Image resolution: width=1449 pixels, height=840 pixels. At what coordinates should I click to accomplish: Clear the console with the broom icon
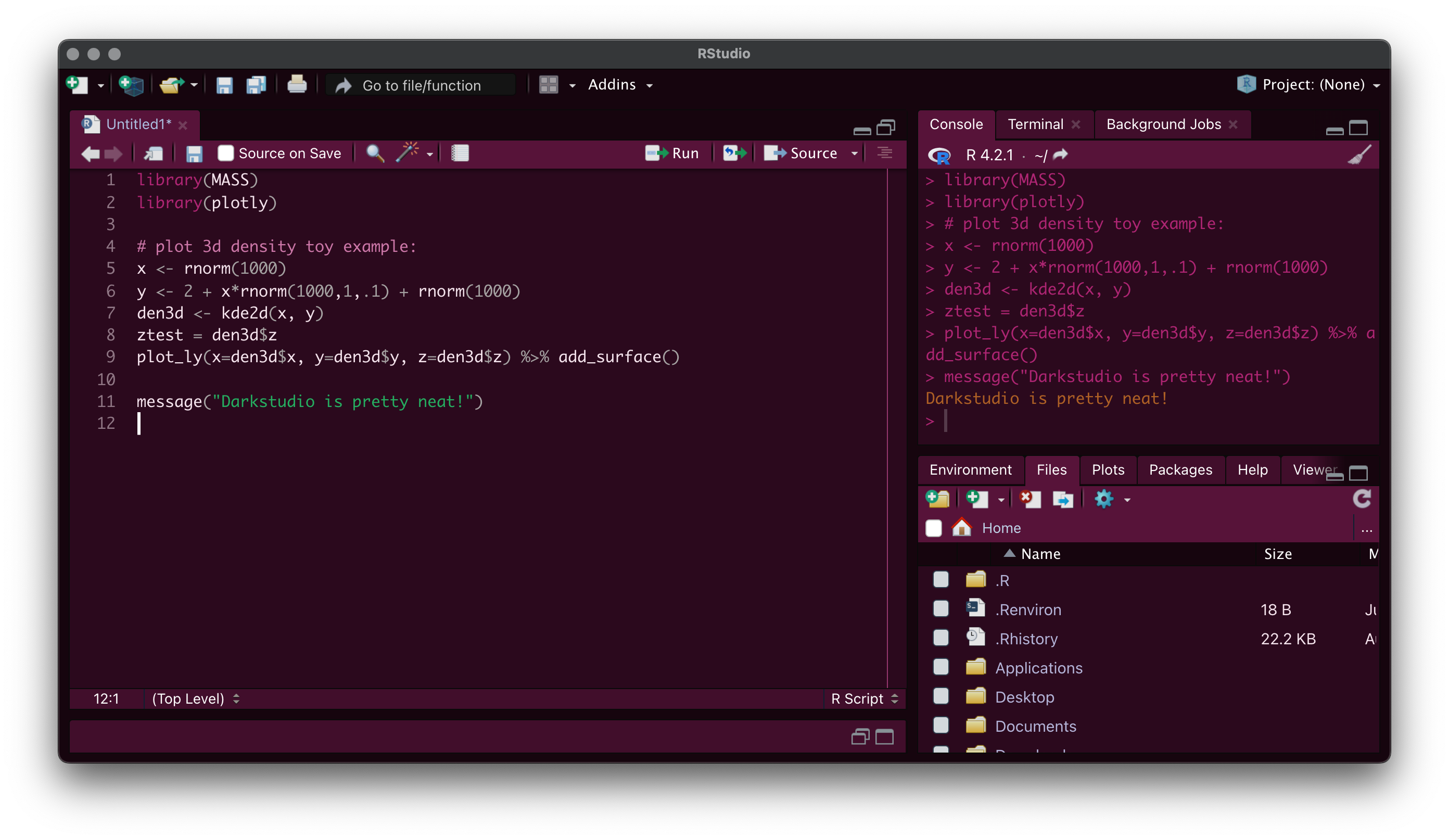point(1361,154)
